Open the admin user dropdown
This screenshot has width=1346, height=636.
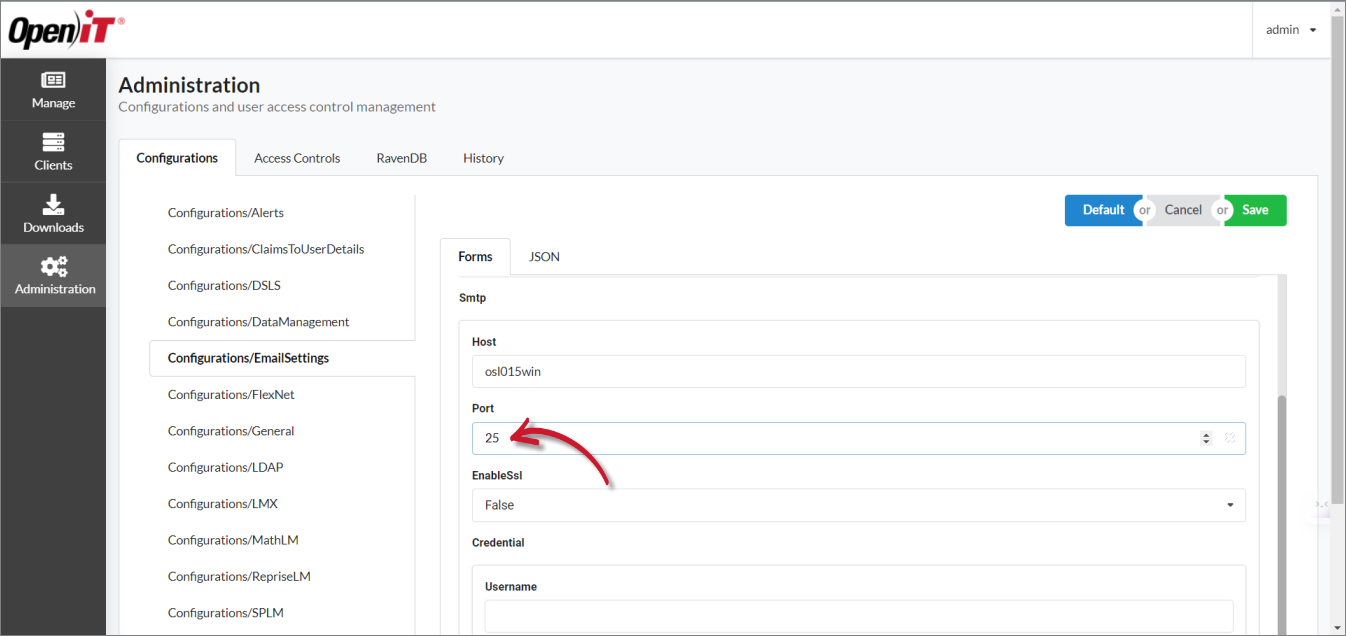click(1291, 30)
